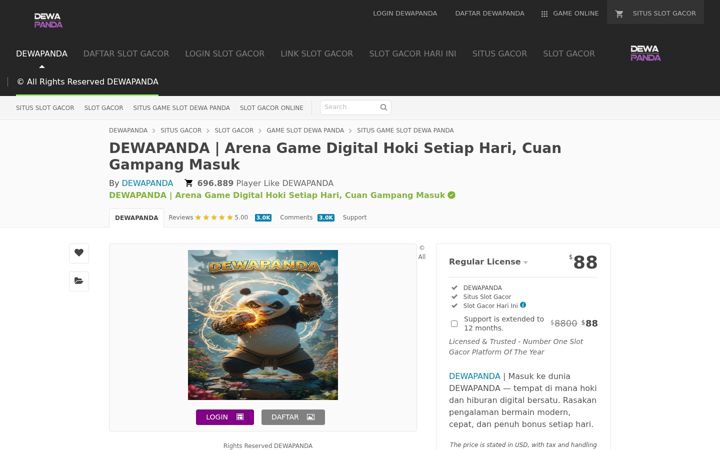The width and height of the screenshot is (720, 450).
Task: Click the gray DAFTAR button
Action: click(293, 417)
